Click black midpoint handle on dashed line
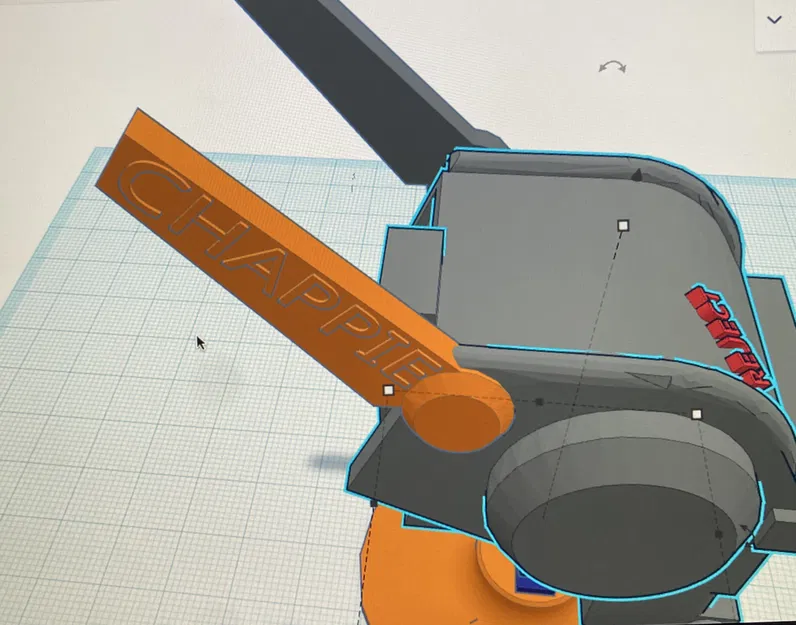796x625 pixels. [x=539, y=402]
